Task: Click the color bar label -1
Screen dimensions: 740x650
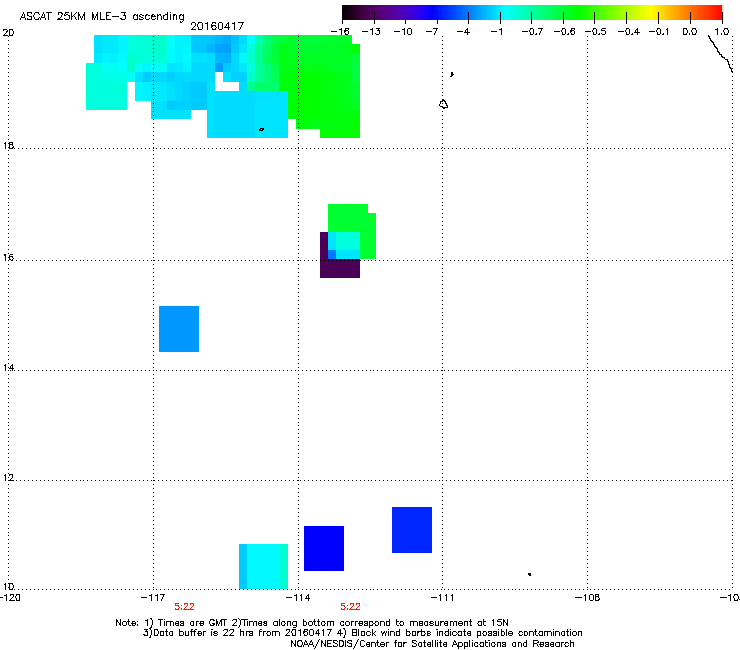Action: coord(496,32)
